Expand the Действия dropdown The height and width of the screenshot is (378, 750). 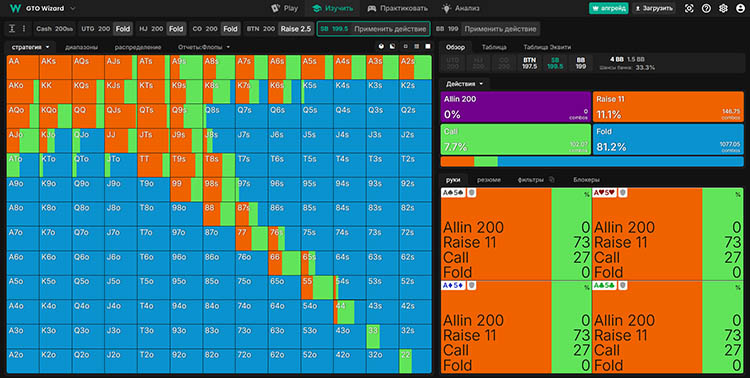click(x=464, y=84)
